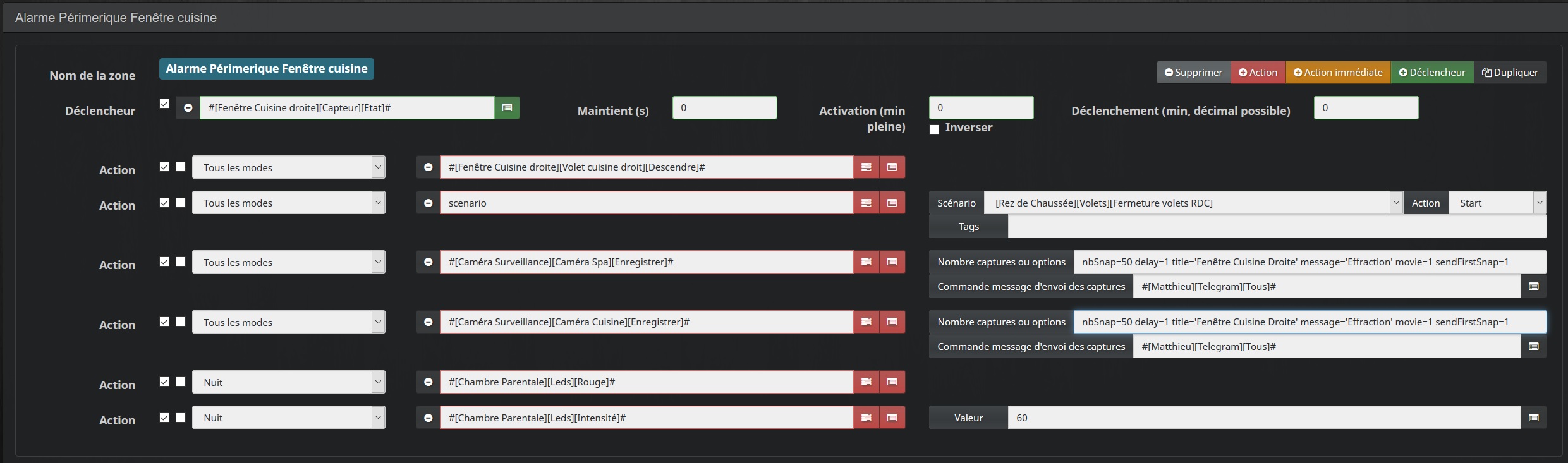Uncheck the checked box on scenario action row
The image size is (1568, 463).
164,203
